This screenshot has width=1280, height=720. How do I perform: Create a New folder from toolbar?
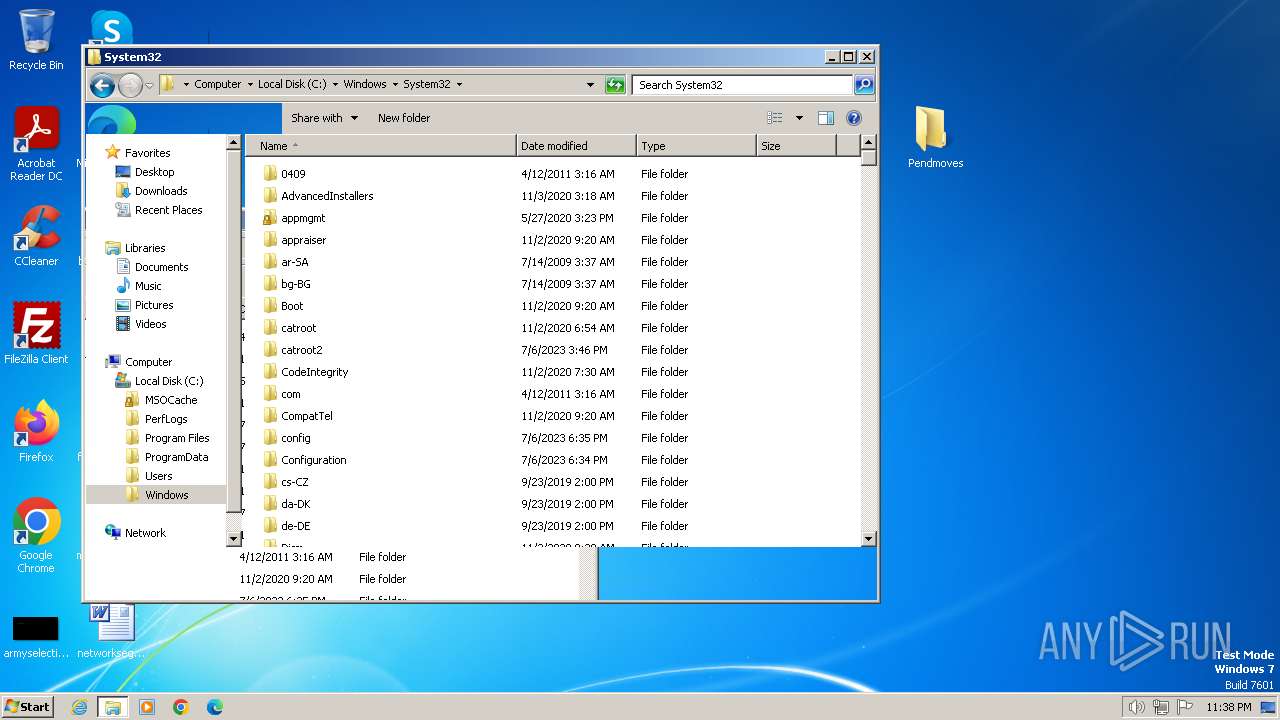404,118
